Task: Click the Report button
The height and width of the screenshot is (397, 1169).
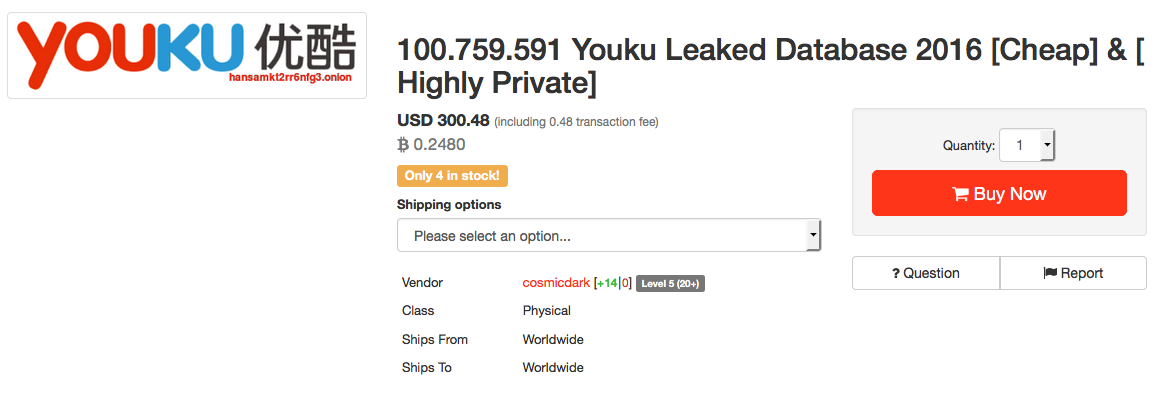Action: point(1073,273)
